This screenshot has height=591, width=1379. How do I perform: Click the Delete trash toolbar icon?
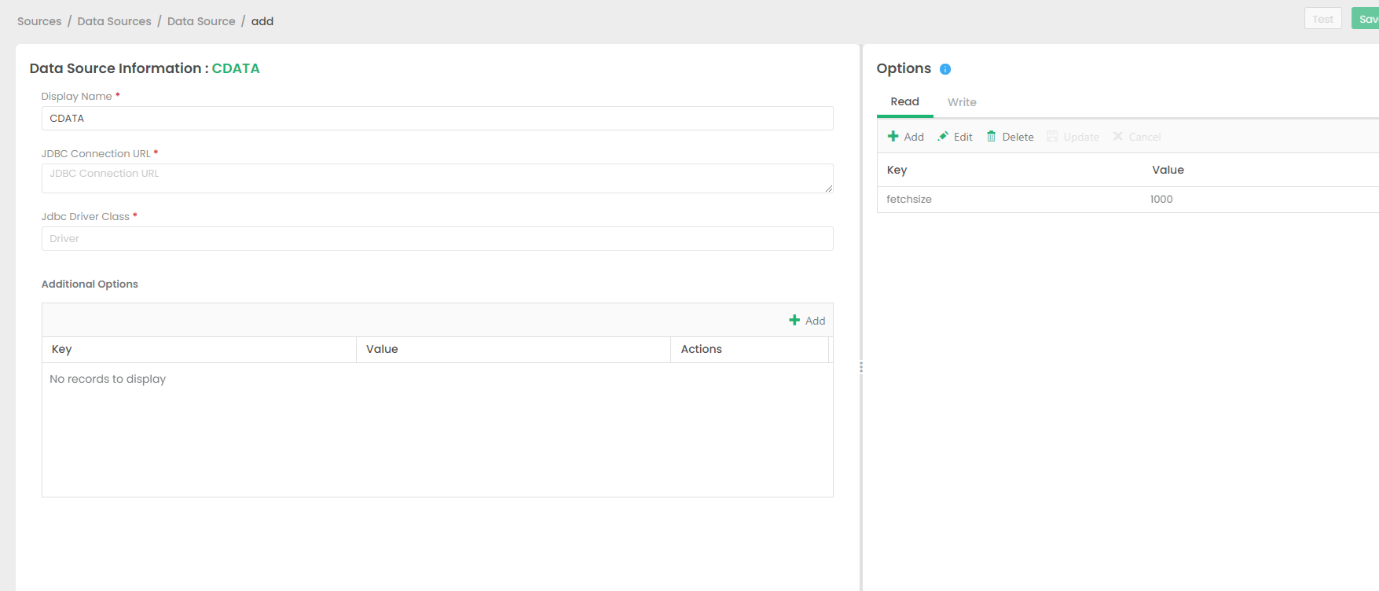(x=992, y=137)
